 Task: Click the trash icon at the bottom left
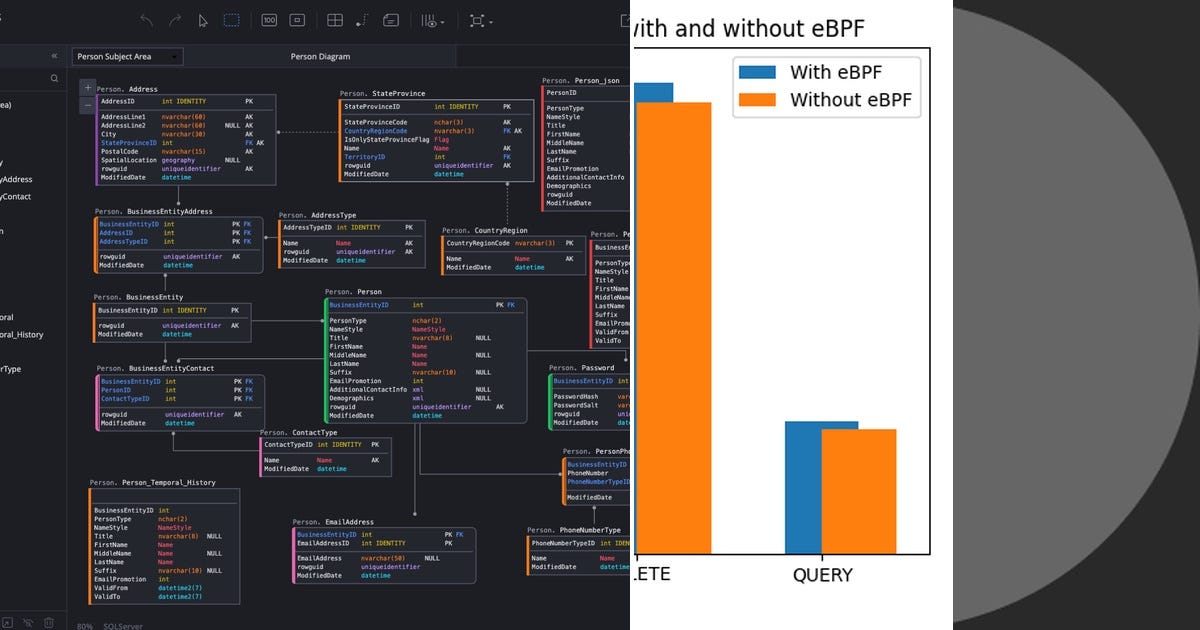point(48,621)
